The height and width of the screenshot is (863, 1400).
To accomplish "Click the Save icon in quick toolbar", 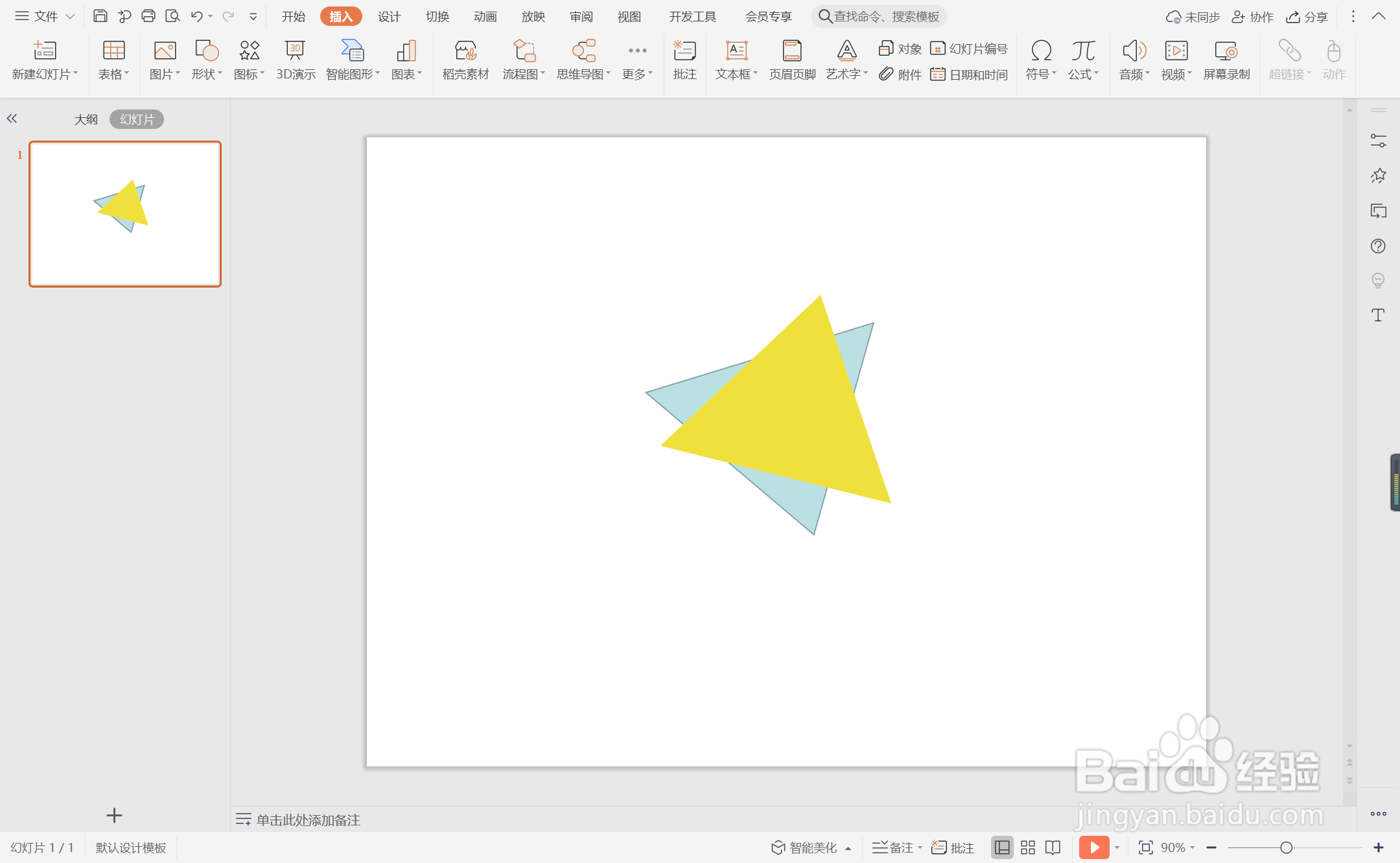I will pos(100,16).
